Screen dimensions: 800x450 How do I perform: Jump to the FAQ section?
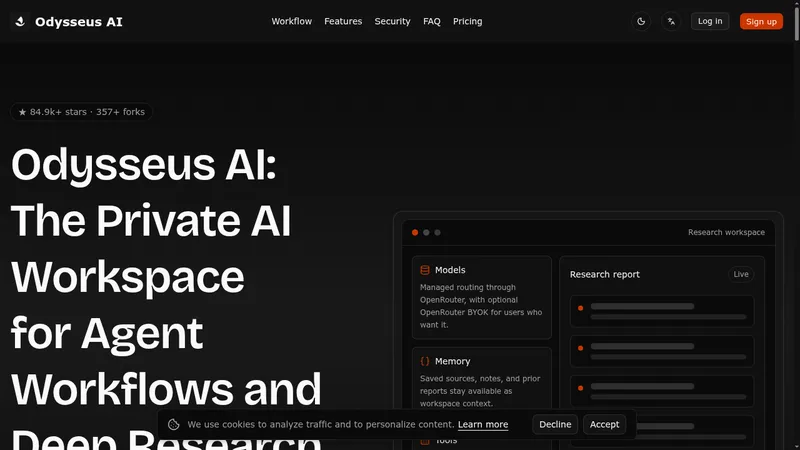click(x=432, y=21)
